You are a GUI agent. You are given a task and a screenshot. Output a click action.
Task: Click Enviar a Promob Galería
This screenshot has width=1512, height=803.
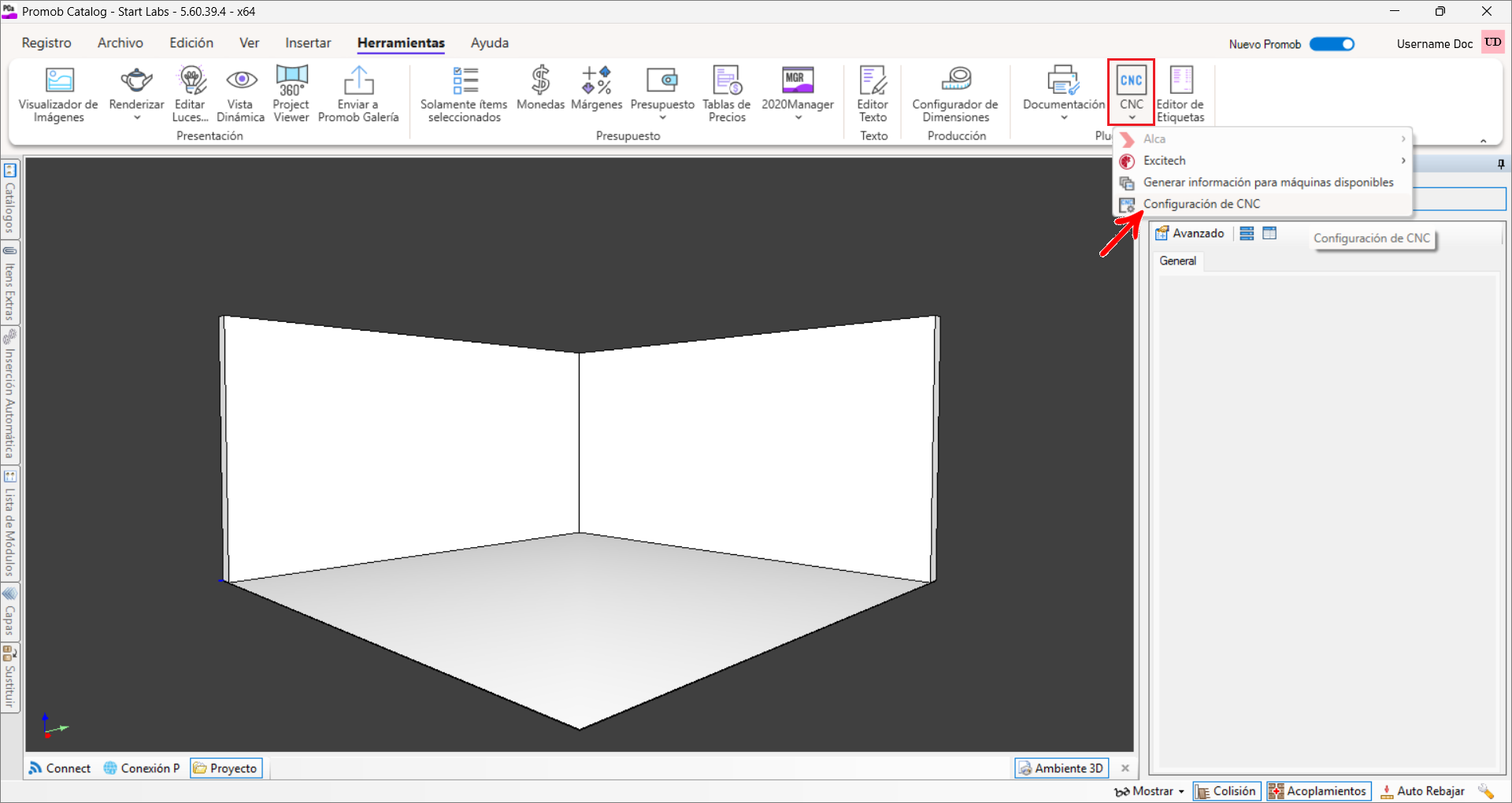[358, 94]
